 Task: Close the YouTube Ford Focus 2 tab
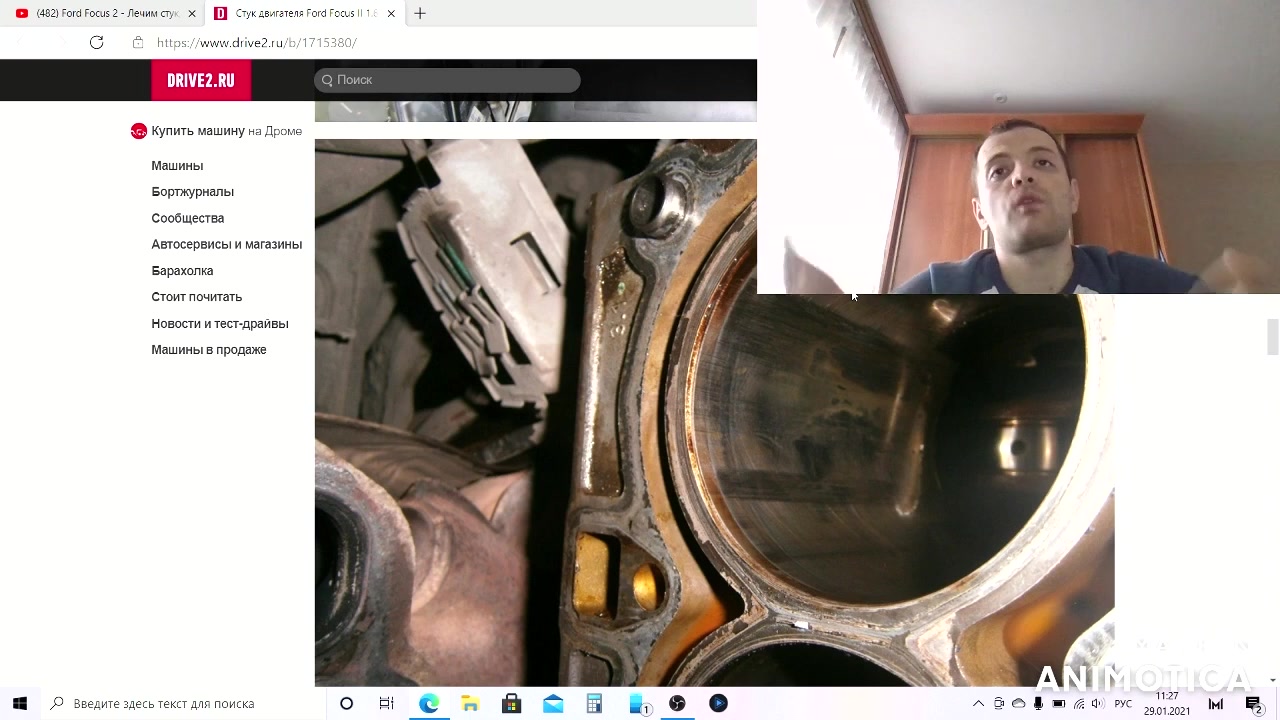(x=192, y=14)
